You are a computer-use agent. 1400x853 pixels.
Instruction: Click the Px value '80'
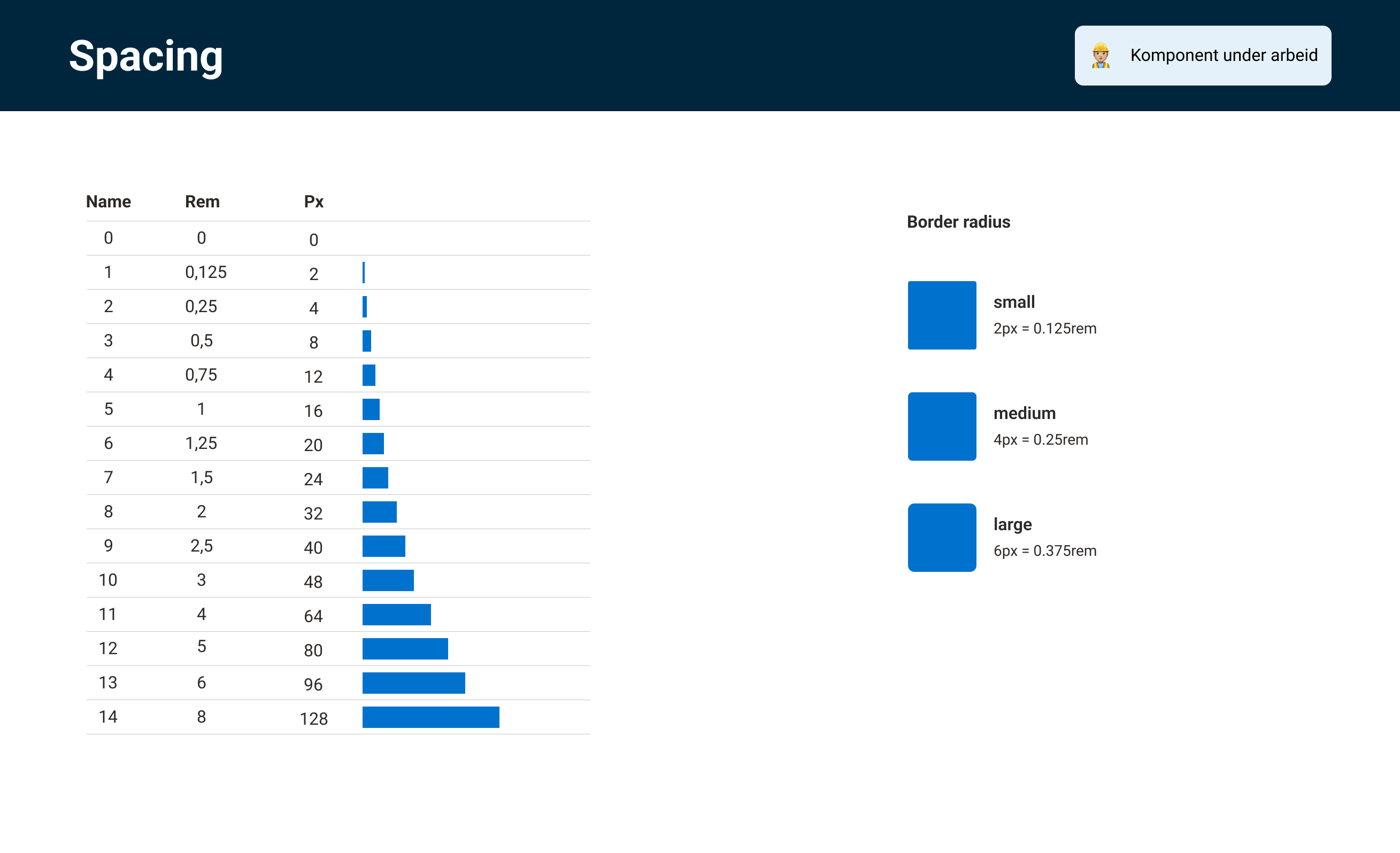click(313, 650)
